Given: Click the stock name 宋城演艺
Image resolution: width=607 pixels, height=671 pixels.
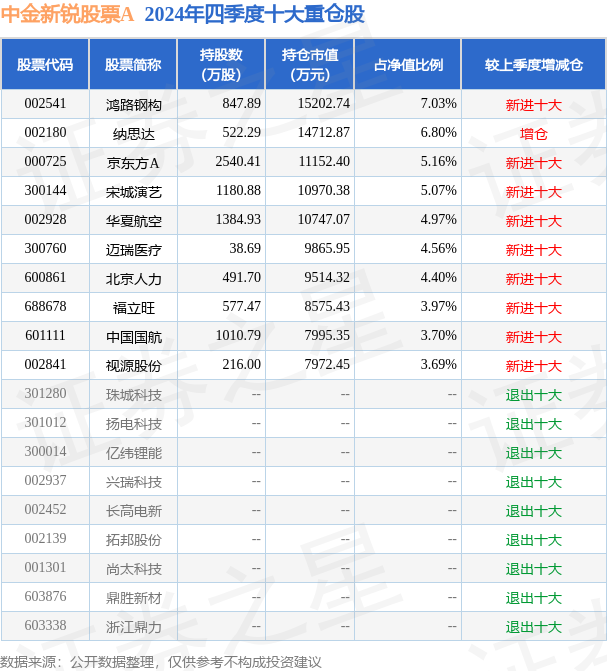Looking at the screenshot, I should point(134,192).
